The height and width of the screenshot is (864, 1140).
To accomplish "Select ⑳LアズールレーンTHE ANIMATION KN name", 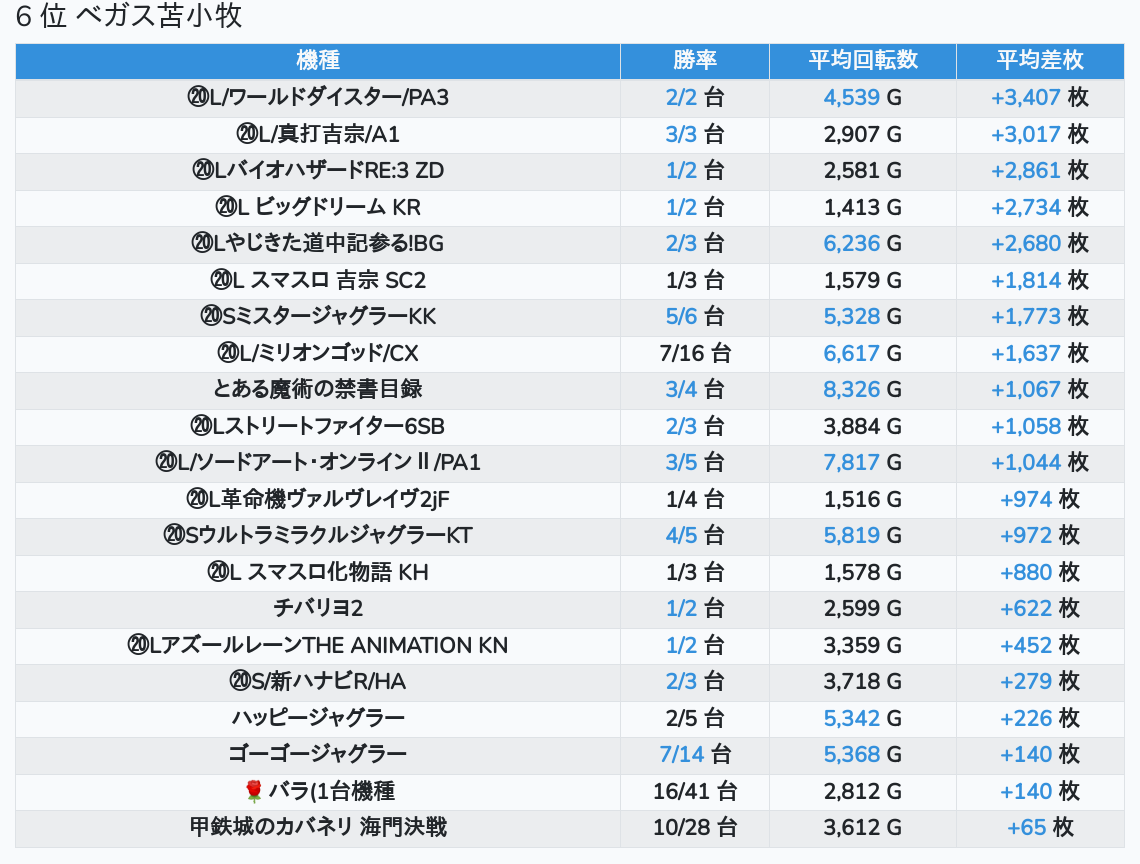I will point(318,645).
